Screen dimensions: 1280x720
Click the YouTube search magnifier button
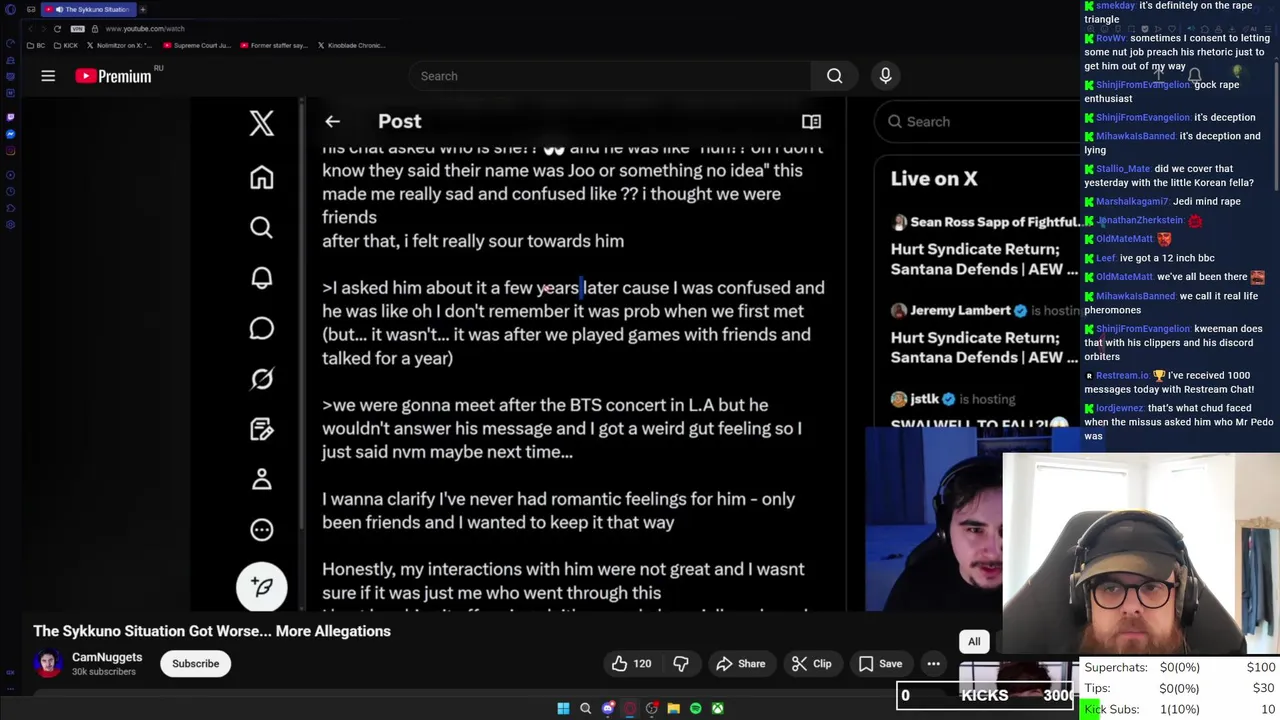(x=834, y=76)
